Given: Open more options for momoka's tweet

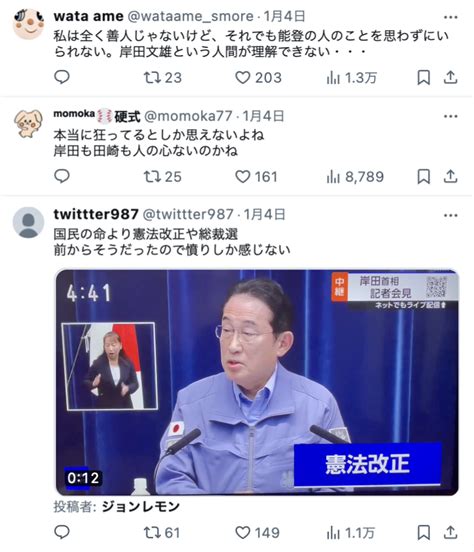Looking at the screenshot, I should click(450, 116).
